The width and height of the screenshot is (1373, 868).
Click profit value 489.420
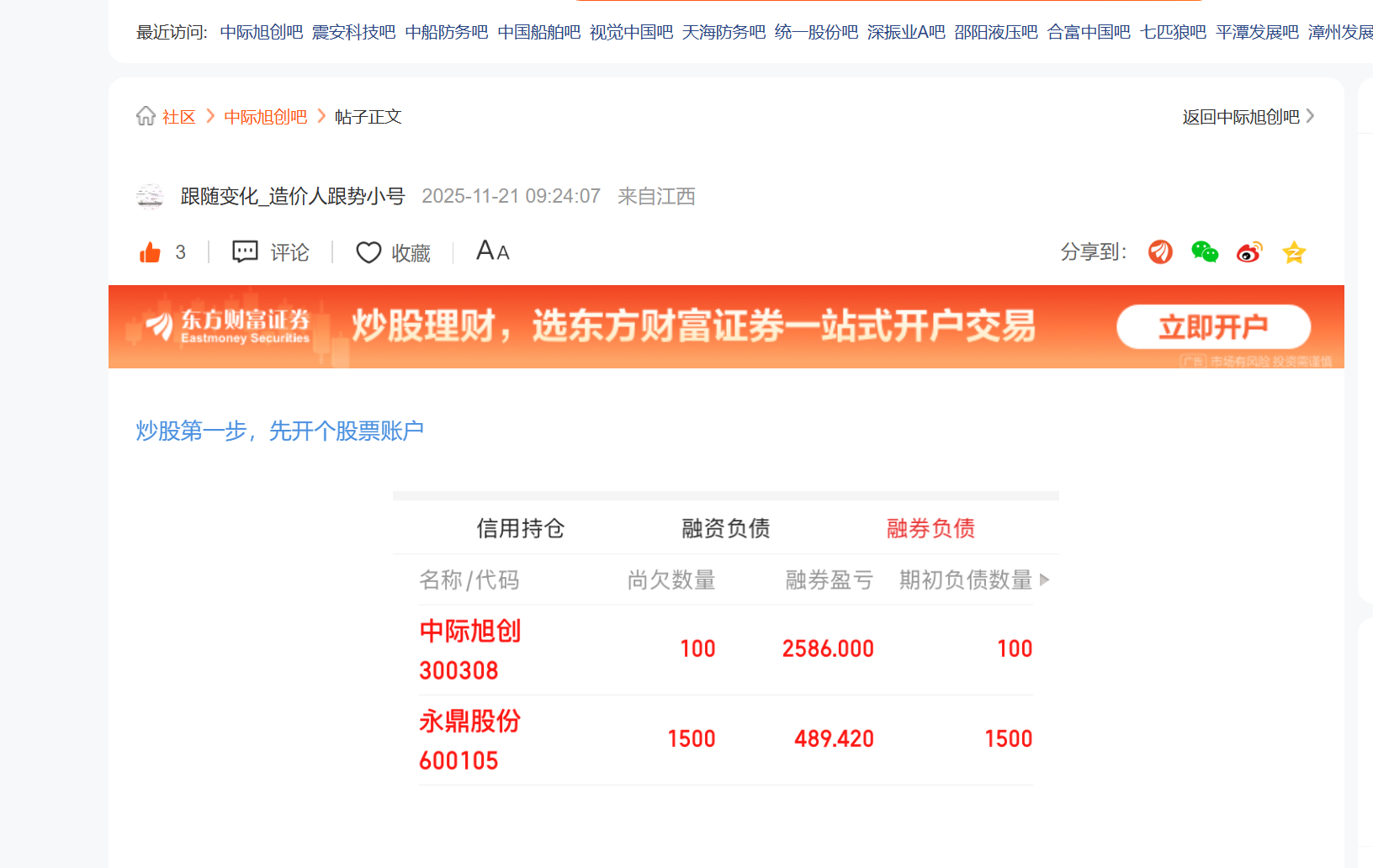pos(835,738)
